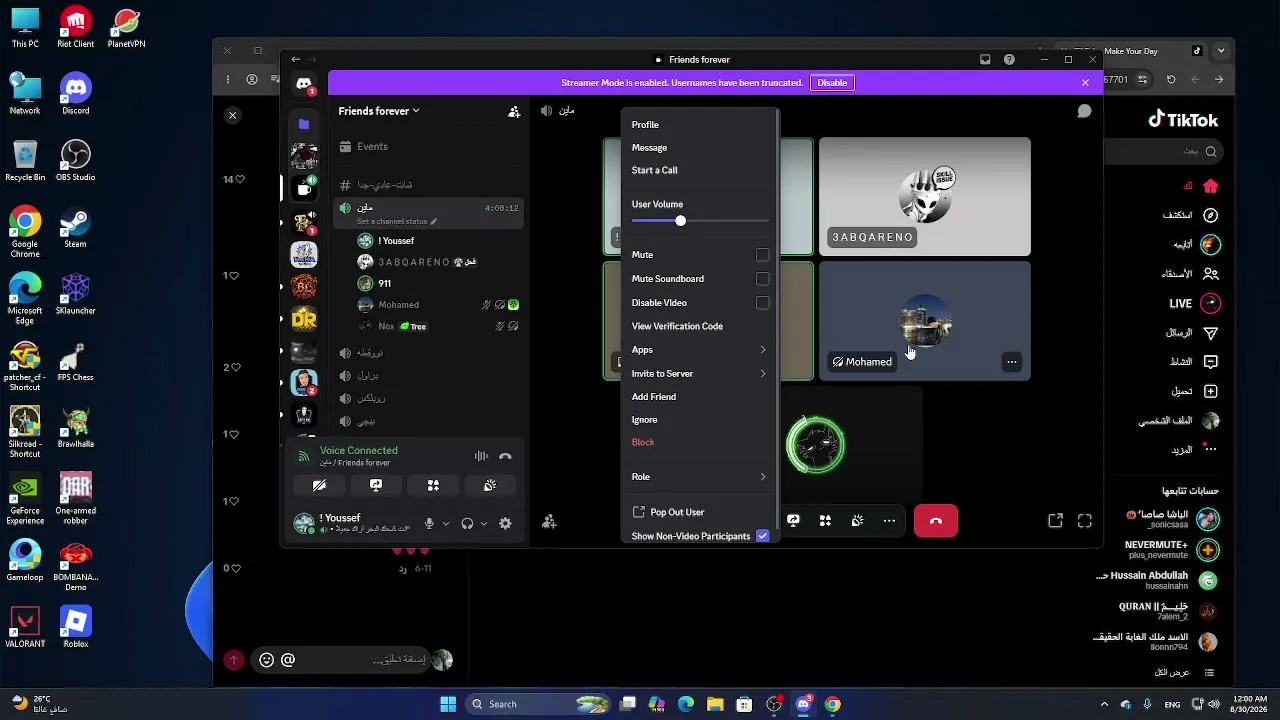Select Mohamed's video tile
Viewport: 1280px width, 720px height.
tap(925, 321)
